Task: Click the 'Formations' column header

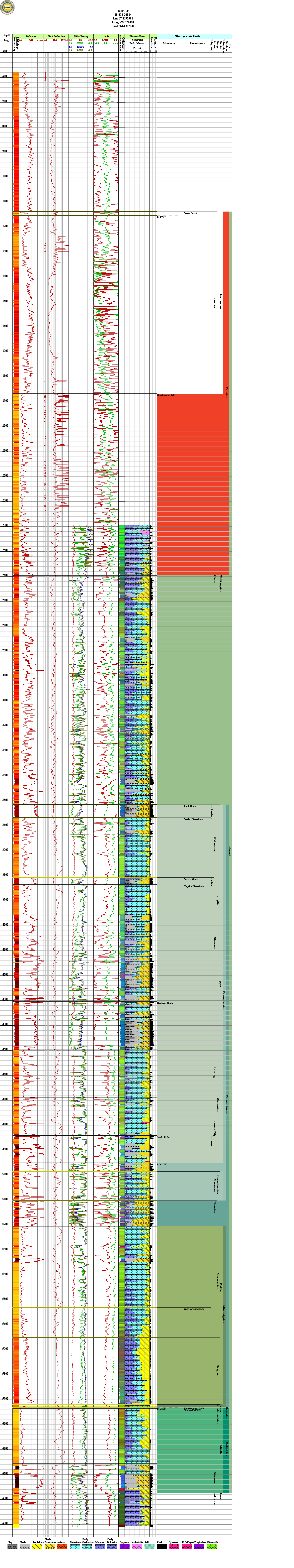Action: [197, 43]
